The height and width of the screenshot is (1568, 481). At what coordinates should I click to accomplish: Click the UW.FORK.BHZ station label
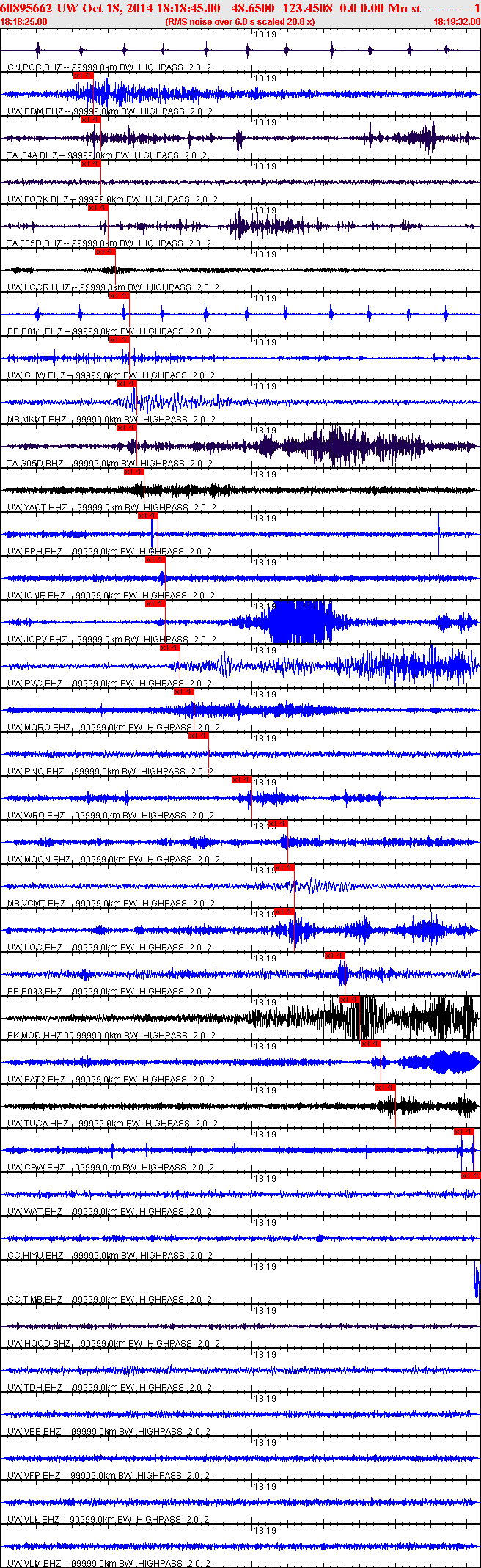click(x=37, y=199)
